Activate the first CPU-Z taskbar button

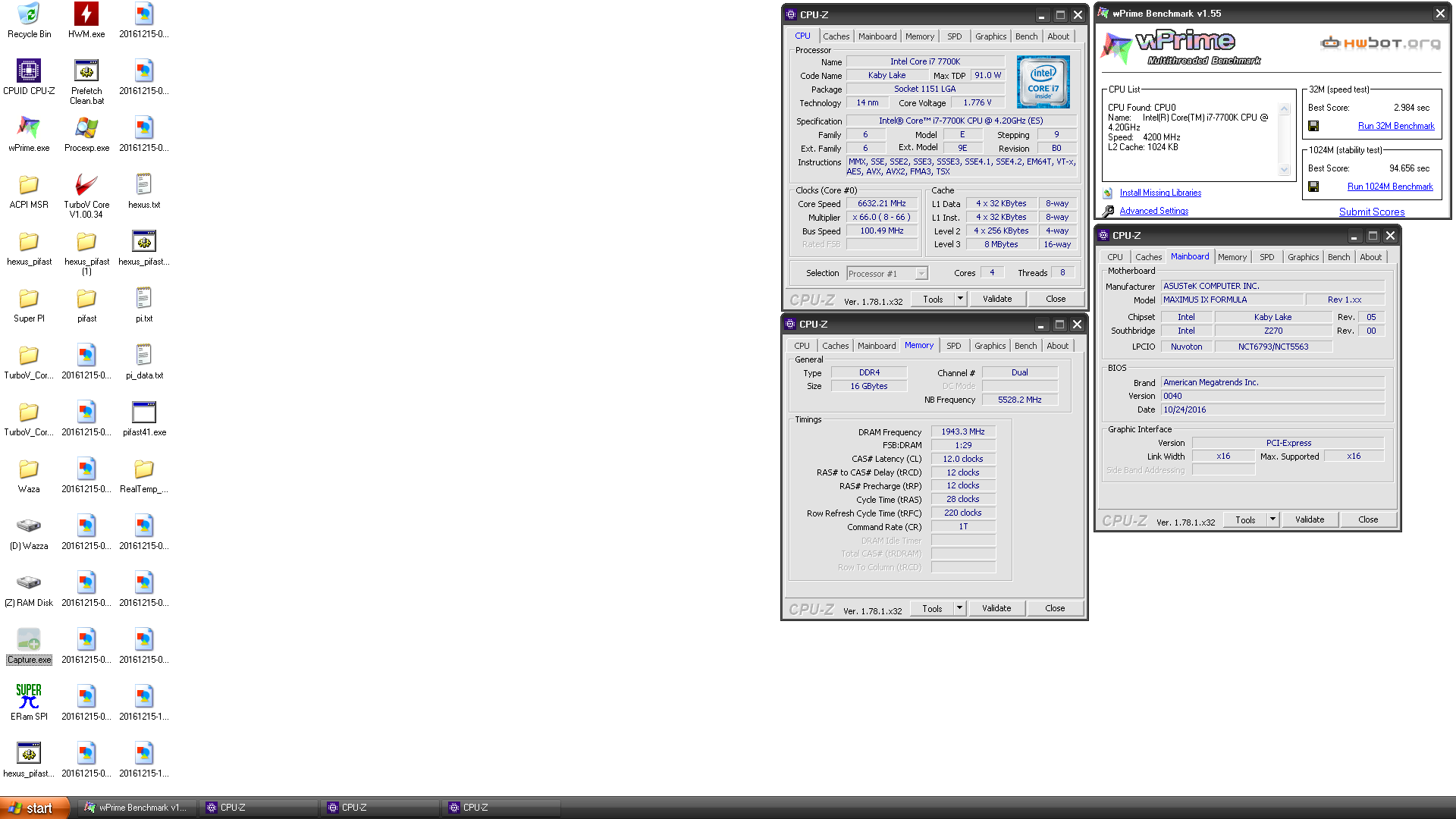click(x=258, y=808)
